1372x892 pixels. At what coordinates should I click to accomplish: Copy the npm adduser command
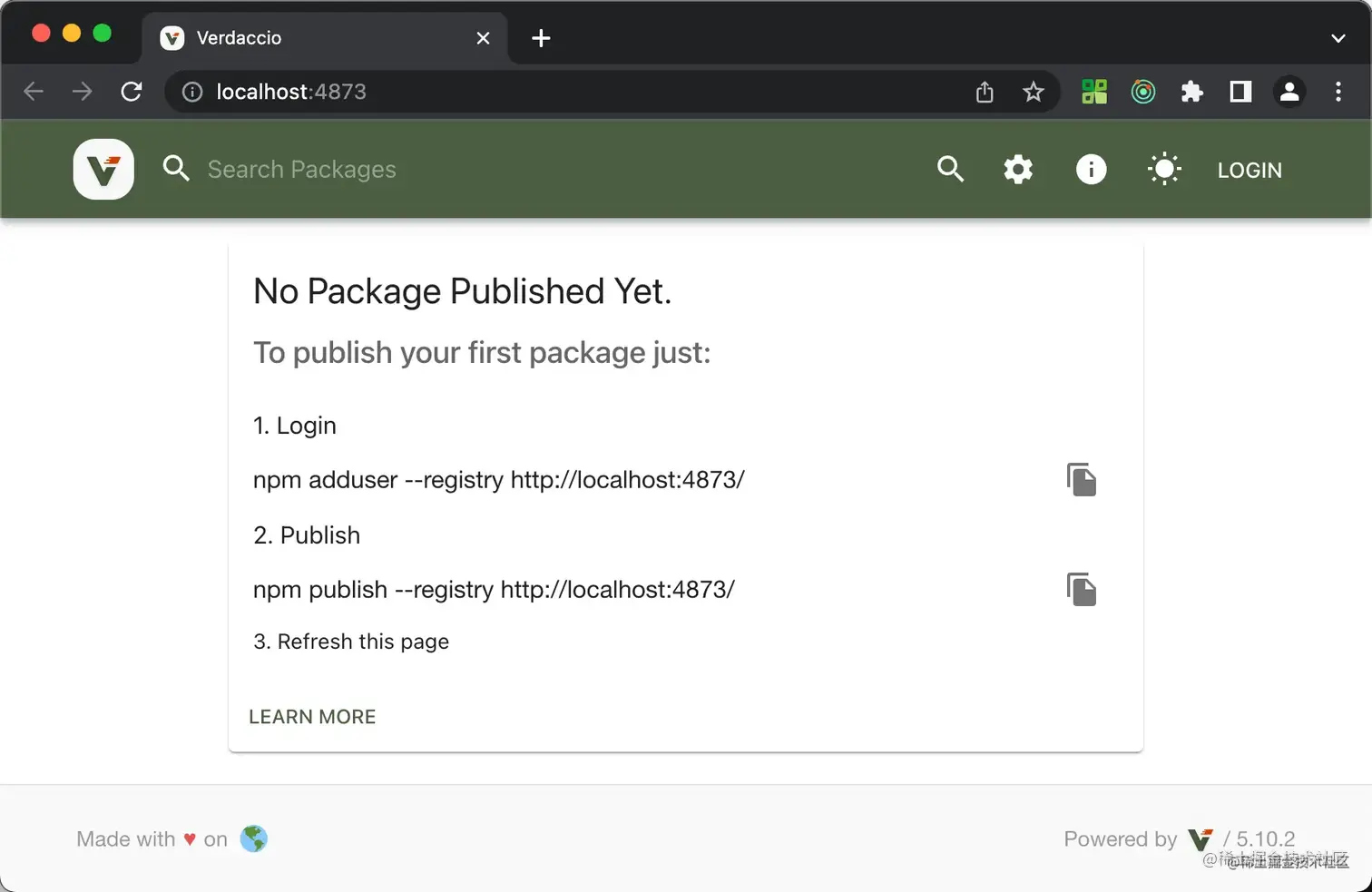click(x=1082, y=480)
